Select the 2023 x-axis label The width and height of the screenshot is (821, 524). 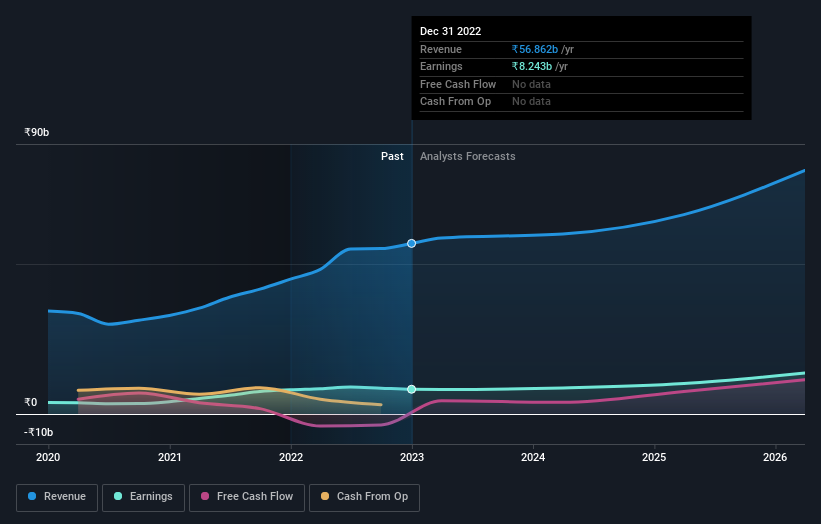coord(412,458)
